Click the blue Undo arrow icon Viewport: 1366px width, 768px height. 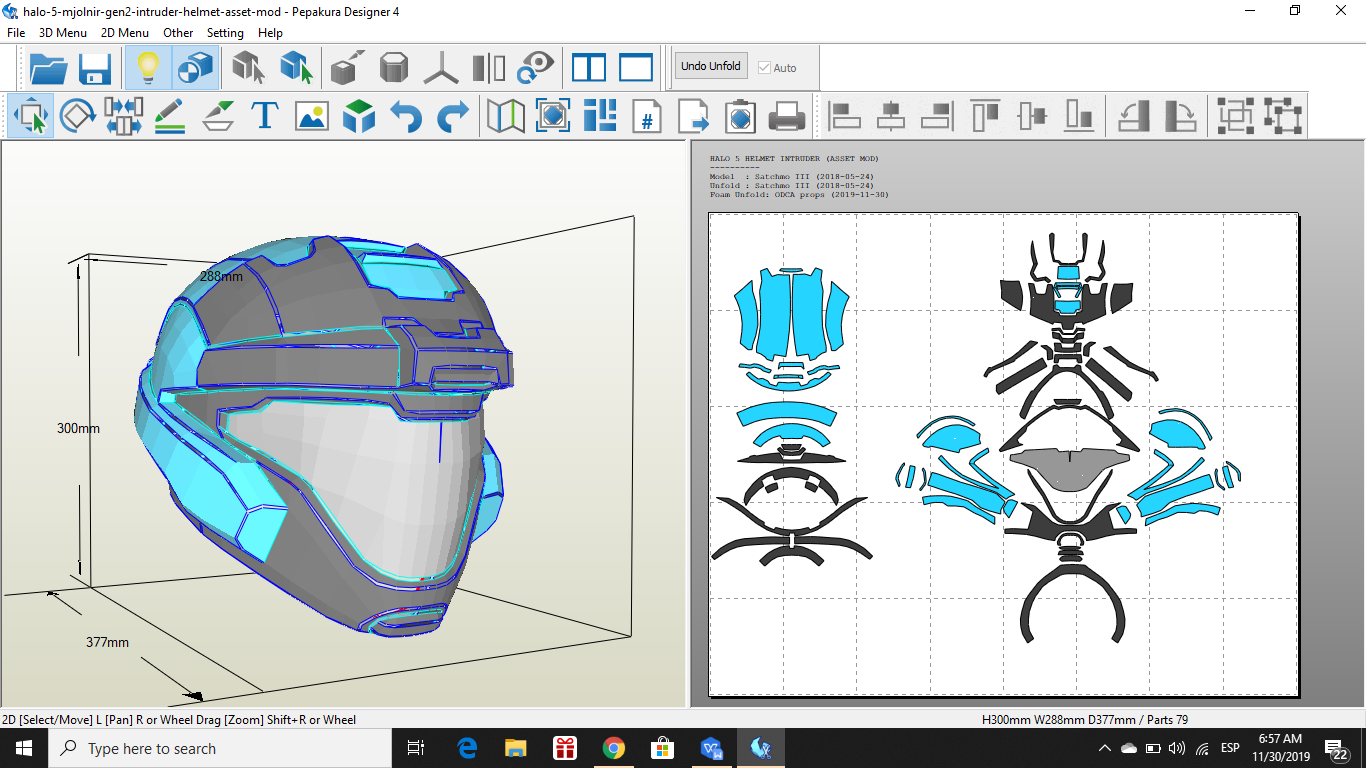(x=406, y=116)
